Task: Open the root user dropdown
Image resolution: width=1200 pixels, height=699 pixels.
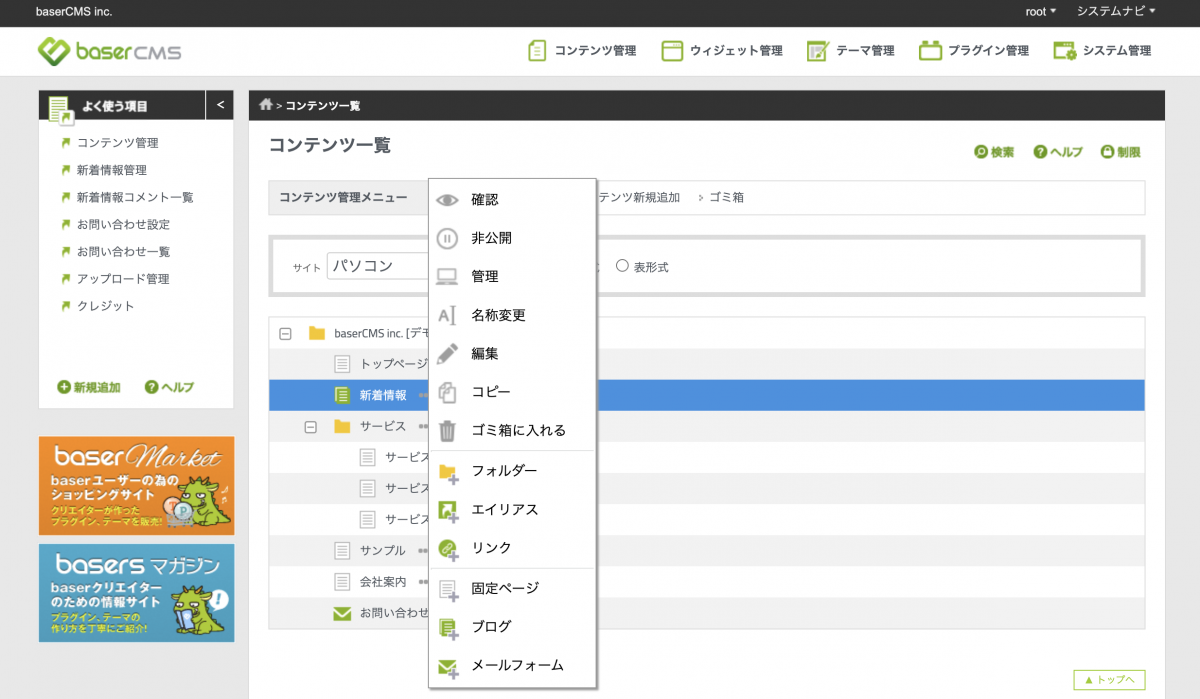Action: (x=1040, y=12)
